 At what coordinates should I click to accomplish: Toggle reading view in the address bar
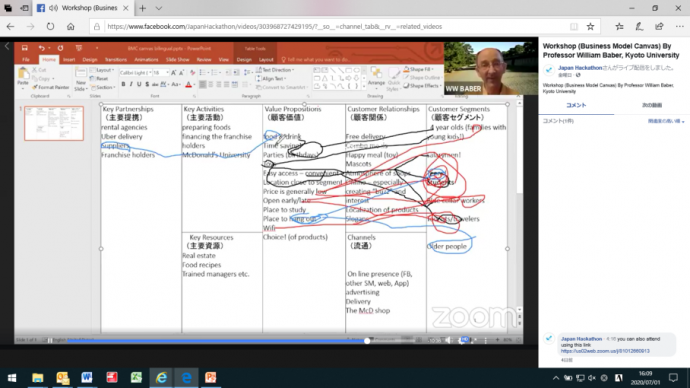574,27
